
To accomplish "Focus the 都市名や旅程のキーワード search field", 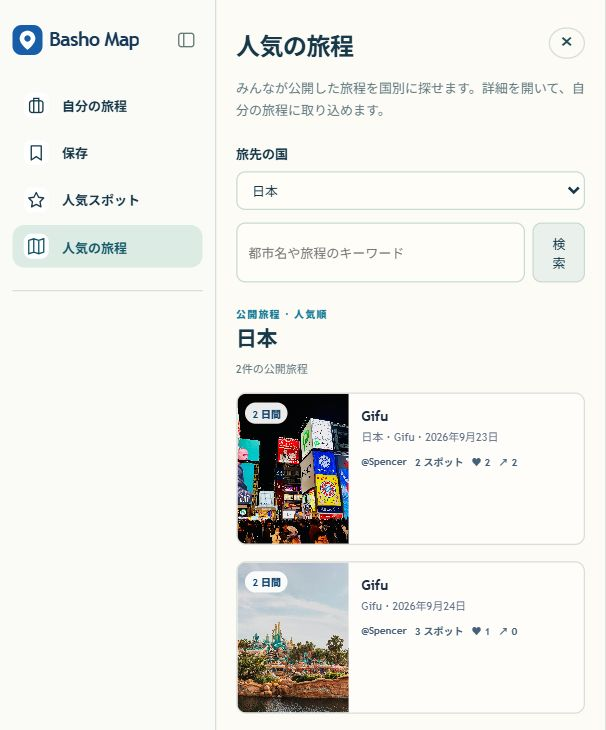I will 381,252.
